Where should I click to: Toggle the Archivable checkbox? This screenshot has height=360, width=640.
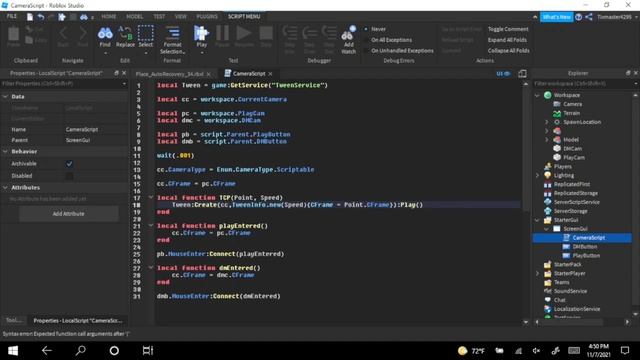pos(69,164)
